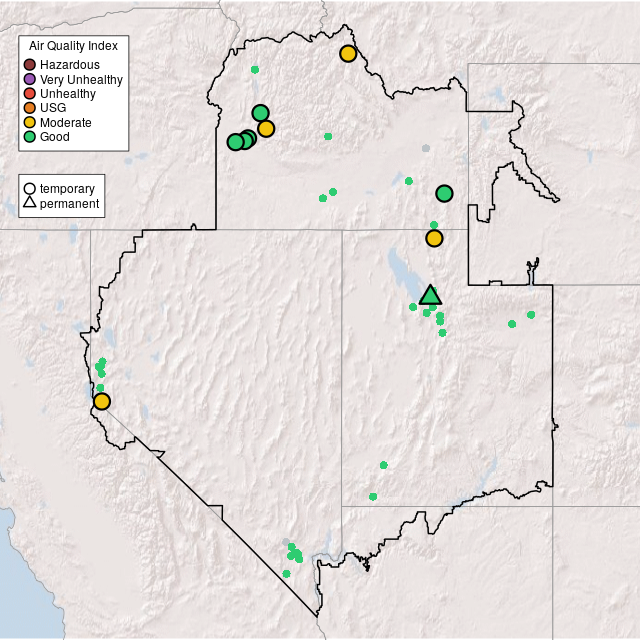Click the yellow Moderate circle just above the triangle marker
Viewport: 640px width, 640px height.
coord(434,238)
